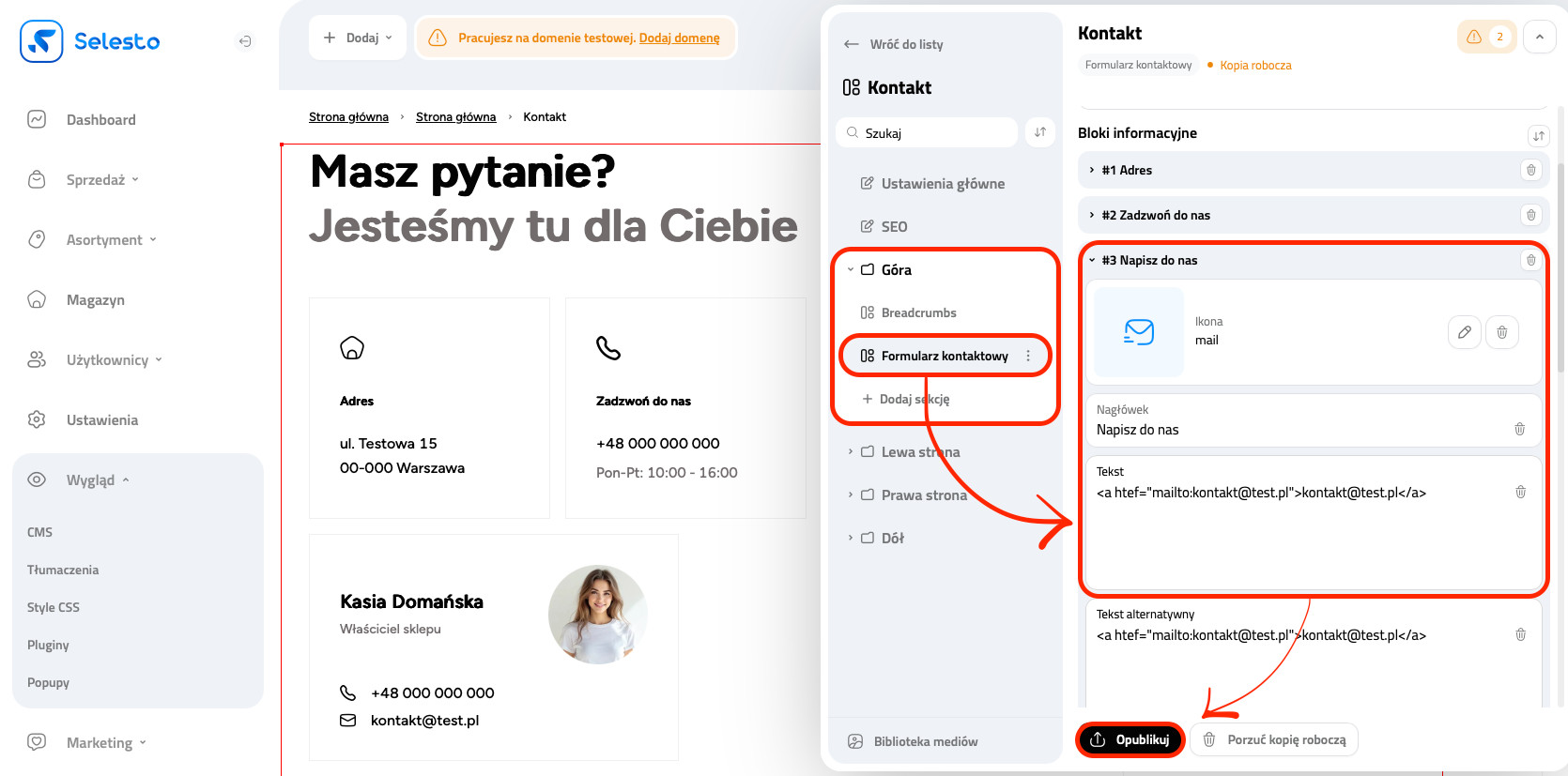Collapse the #3 Napisz do nas block
Viewport: 1568px width, 776px height.
pos(1092,260)
